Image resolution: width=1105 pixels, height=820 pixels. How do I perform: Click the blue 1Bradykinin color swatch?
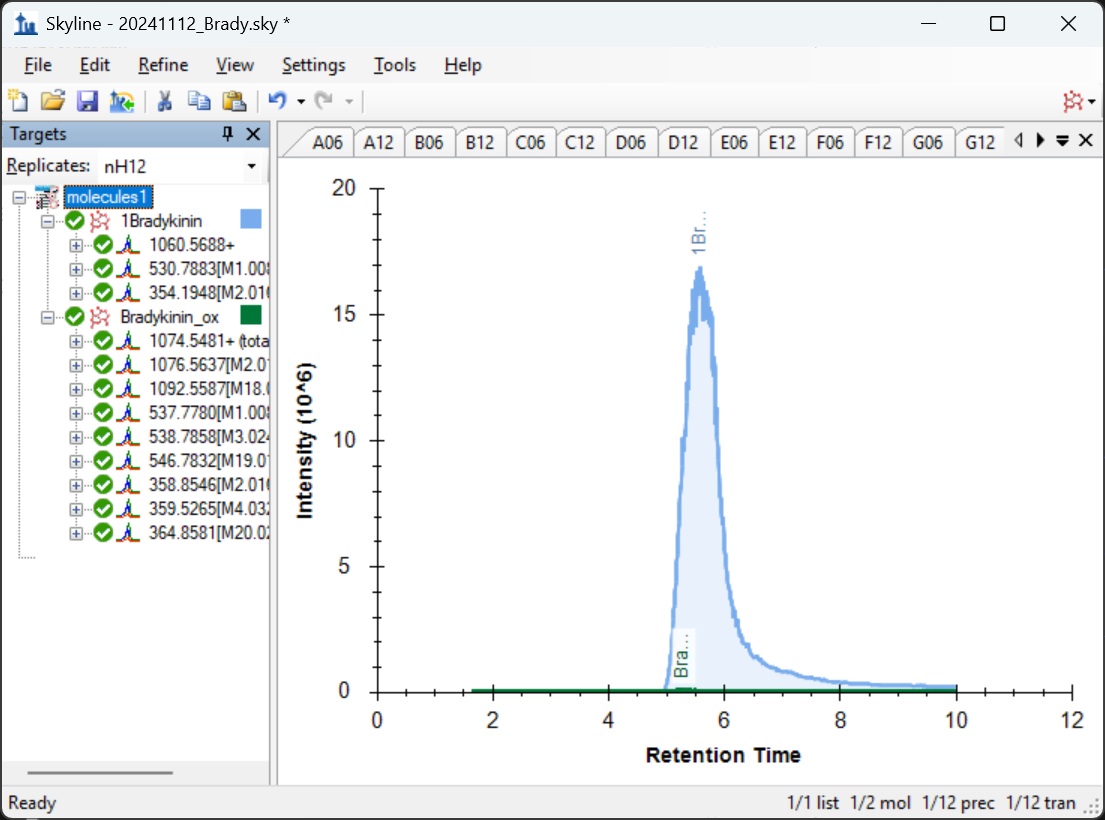(251, 220)
